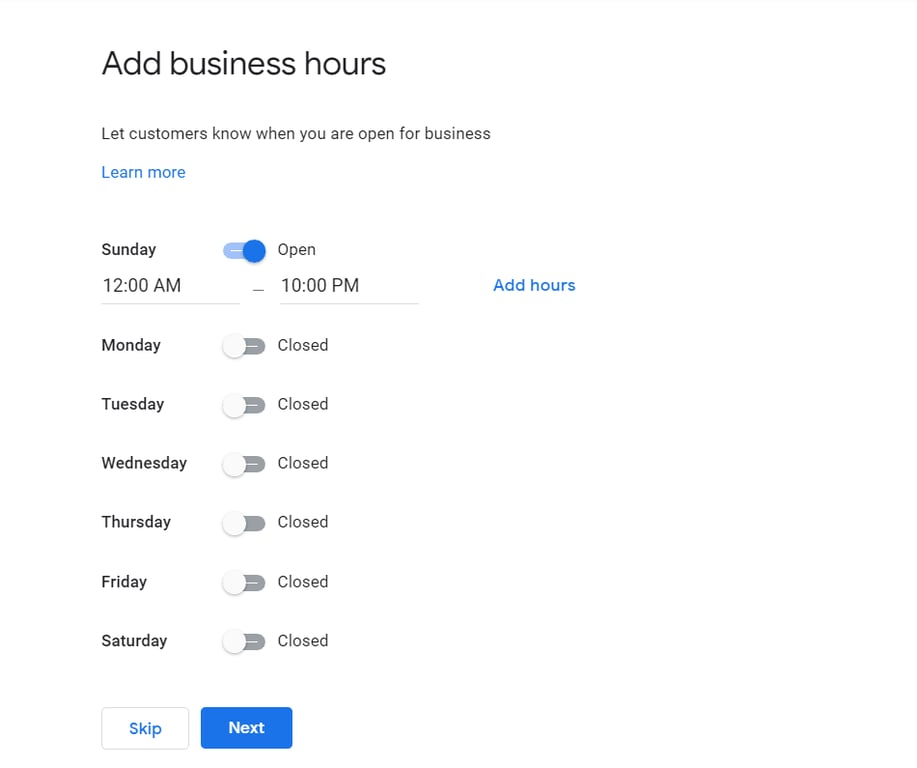Open the Learn more link
The image size is (917, 768).
click(x=143, y=172)
